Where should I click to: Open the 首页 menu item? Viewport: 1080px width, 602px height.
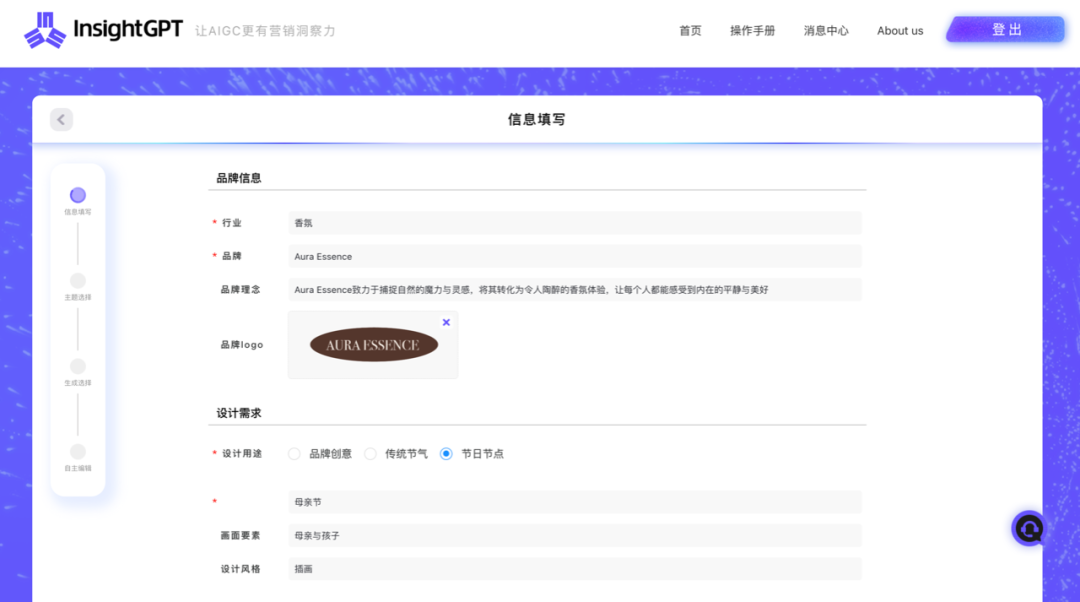689,31
